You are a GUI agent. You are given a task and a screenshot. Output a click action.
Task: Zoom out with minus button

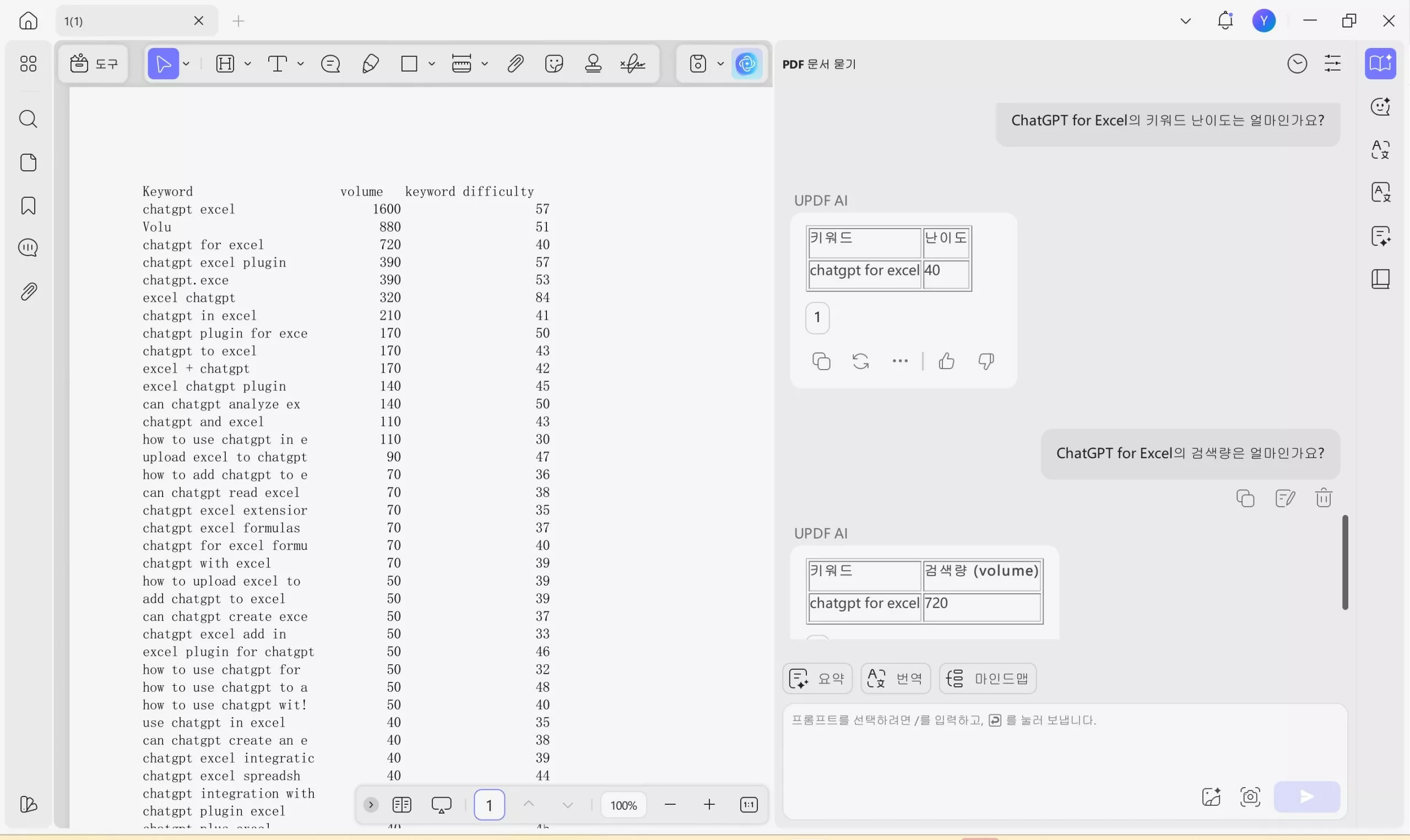pyautogui.click(x=670, y=804)
